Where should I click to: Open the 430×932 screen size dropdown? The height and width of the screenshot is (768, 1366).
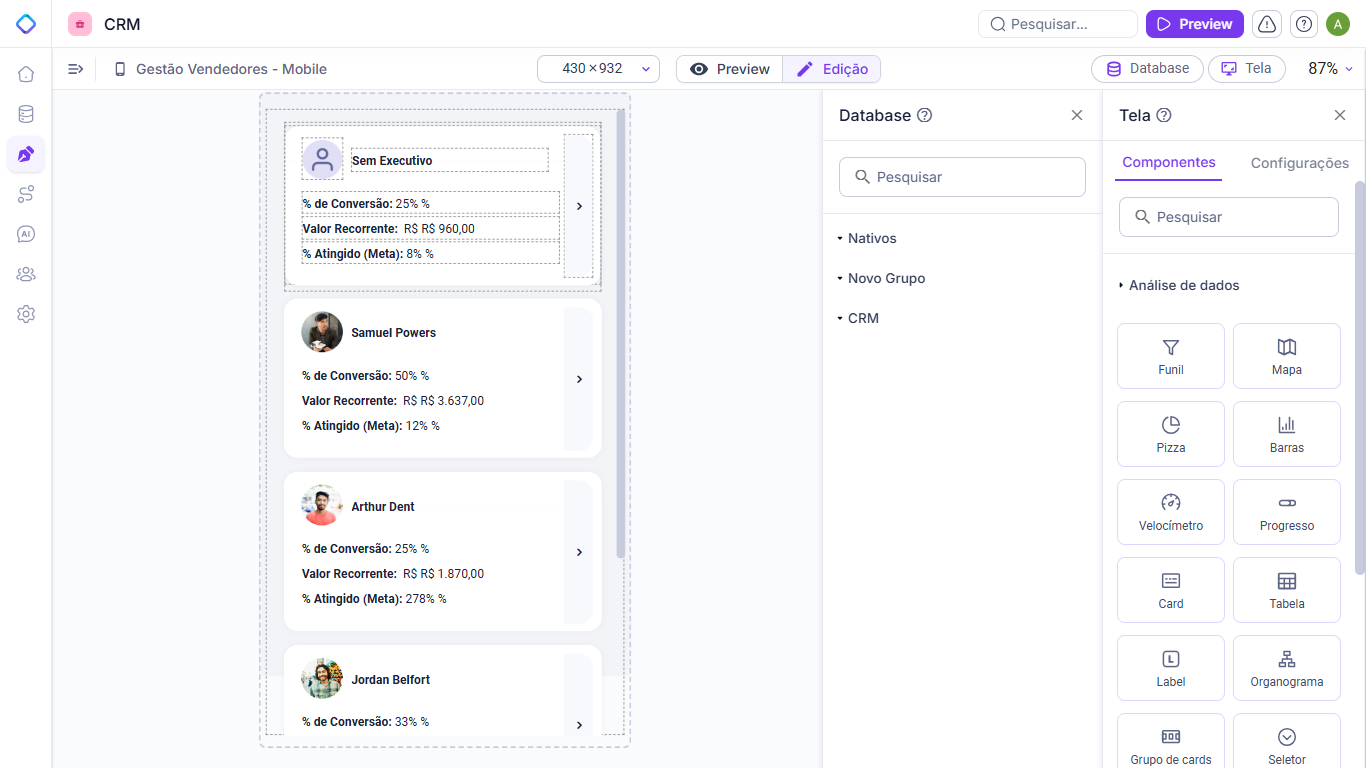point(597,68)
